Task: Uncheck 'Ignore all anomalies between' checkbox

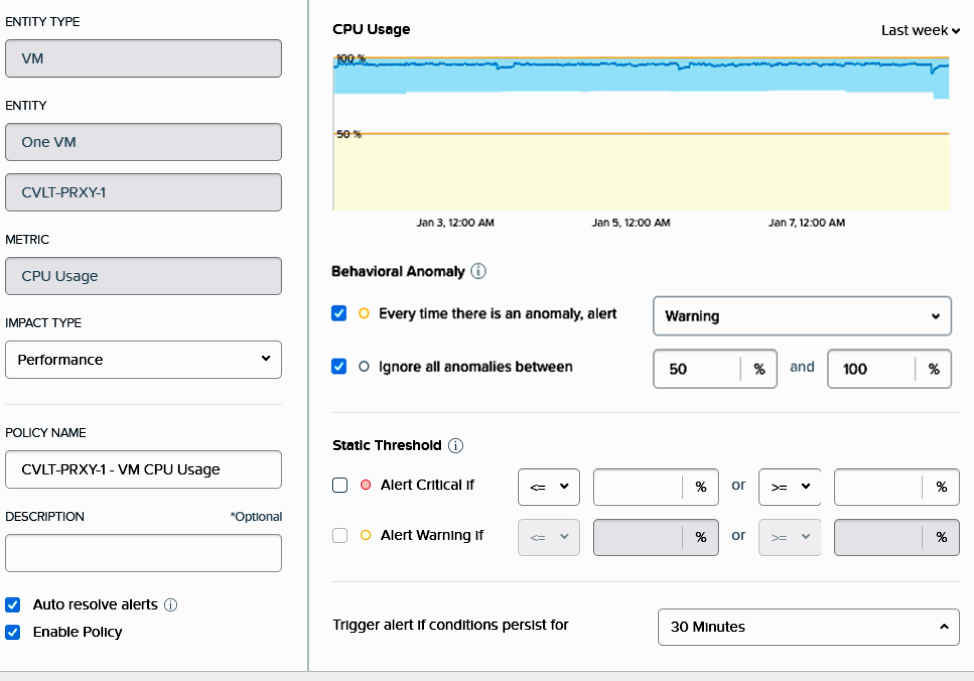Action: coord(339,367)
